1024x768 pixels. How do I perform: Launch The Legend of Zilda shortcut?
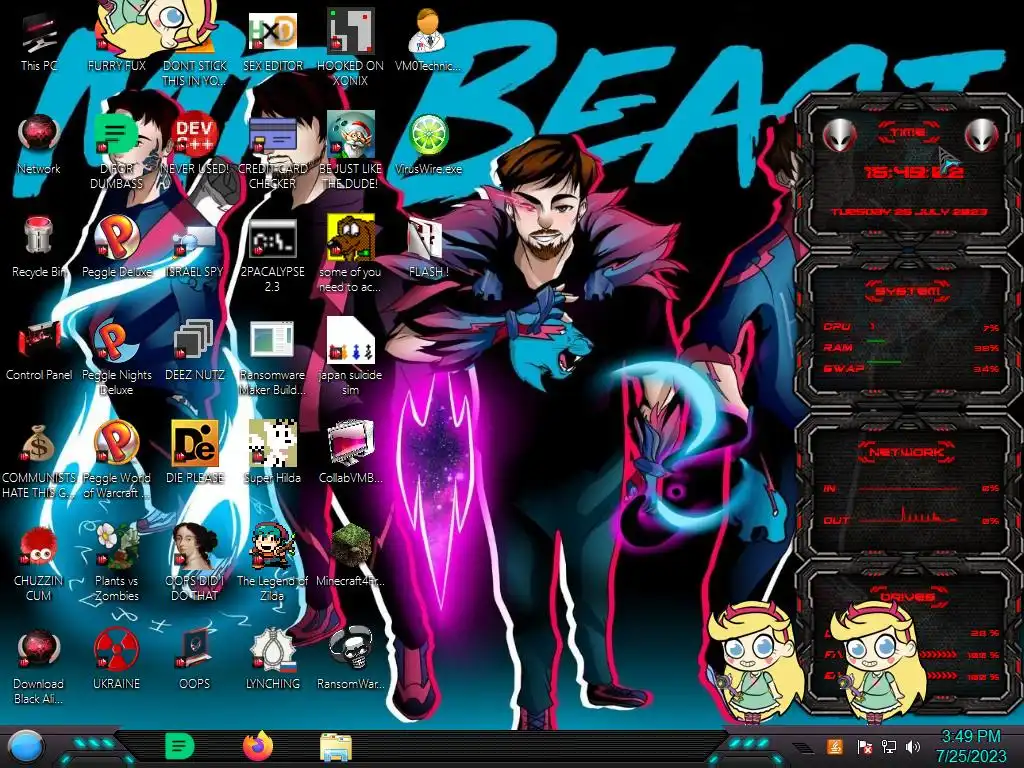pos(272,564)
